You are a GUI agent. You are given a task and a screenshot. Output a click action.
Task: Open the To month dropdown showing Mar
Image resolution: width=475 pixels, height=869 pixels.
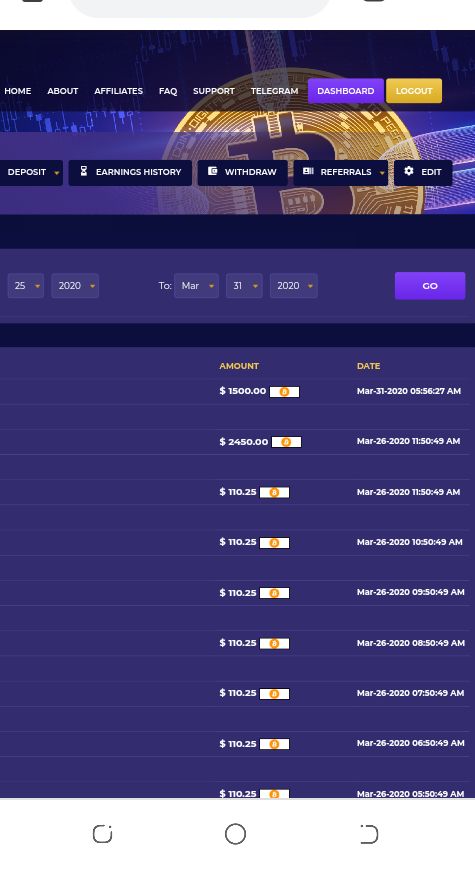point(196,286)
